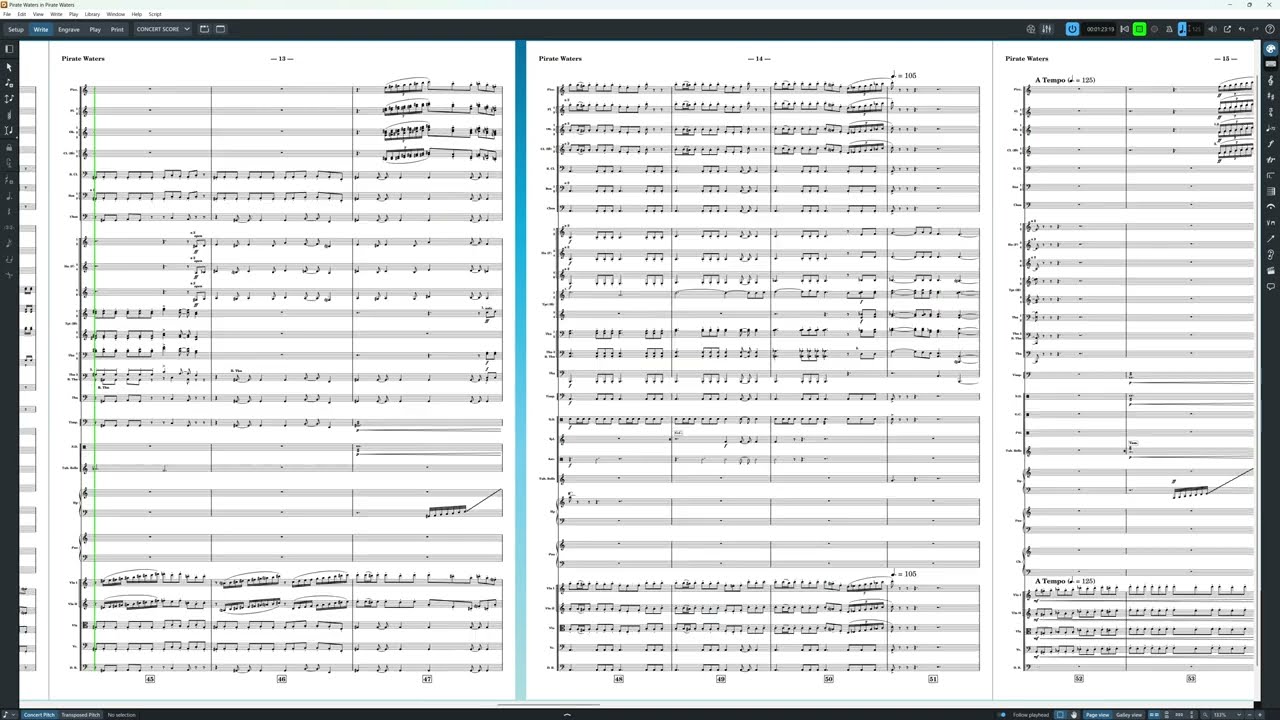The image size is (1280, 720).
Task: Click bar number 45 in the score
Action: tap(150, 679)
